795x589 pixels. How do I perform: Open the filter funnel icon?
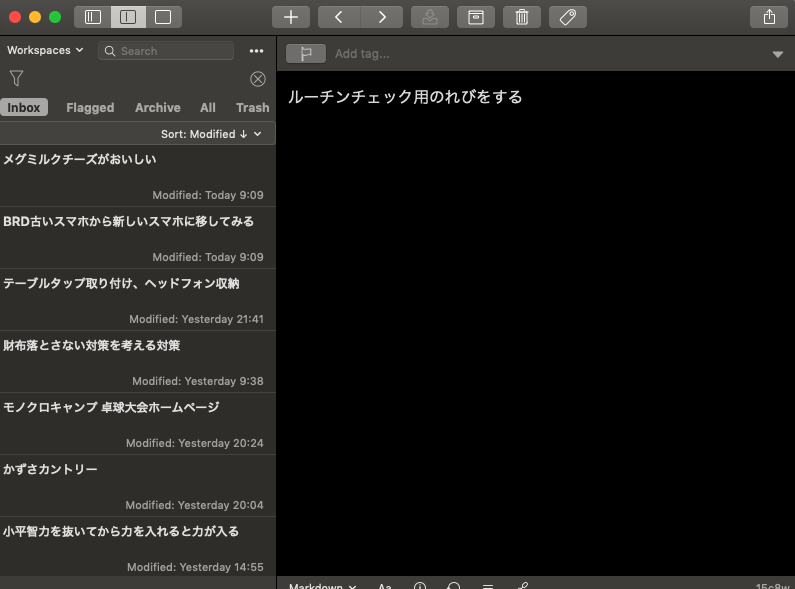(x=16, y=78)
